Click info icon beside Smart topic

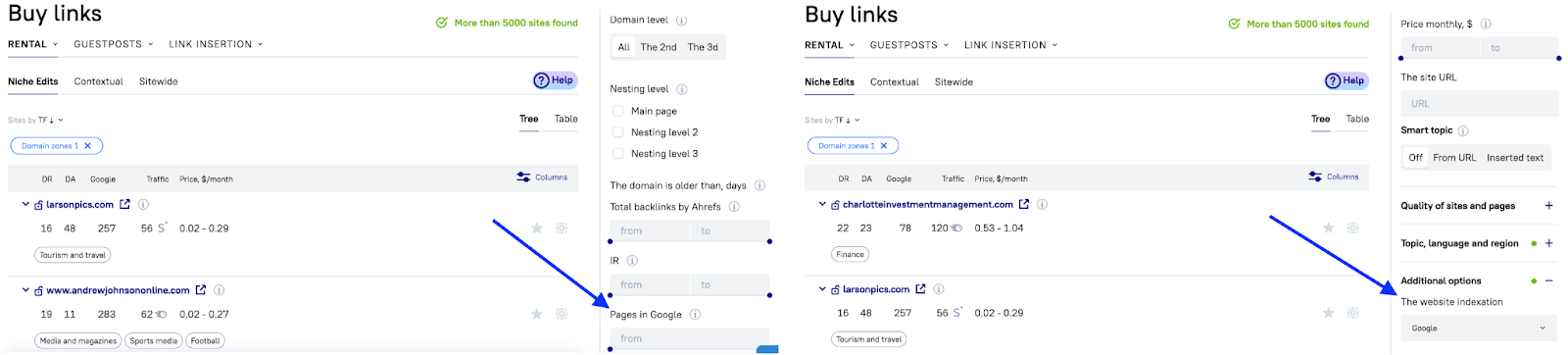click(x=1464, y=130)
